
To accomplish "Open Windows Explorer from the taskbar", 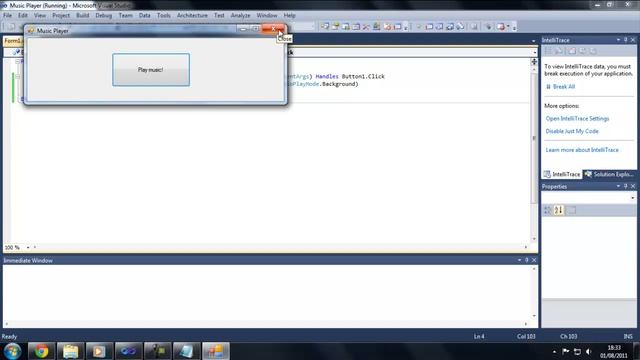I will coord(70,351).
